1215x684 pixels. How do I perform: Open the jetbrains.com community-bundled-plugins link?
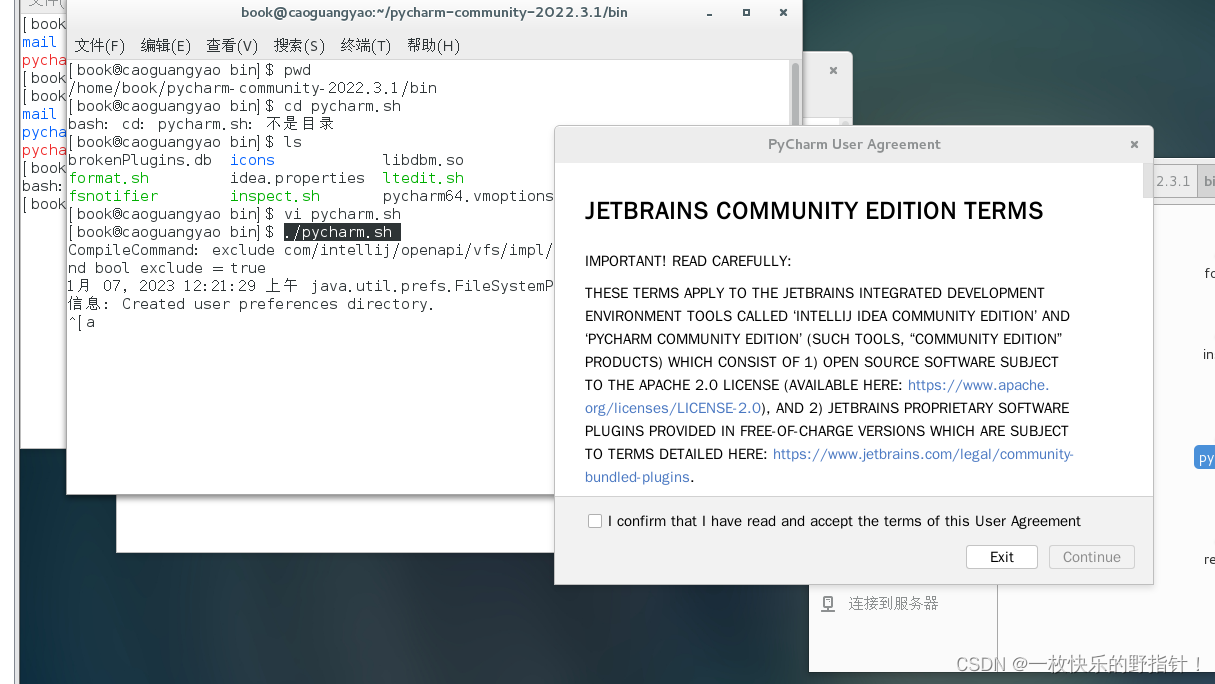pyautogui.click(x=829, y=466)
